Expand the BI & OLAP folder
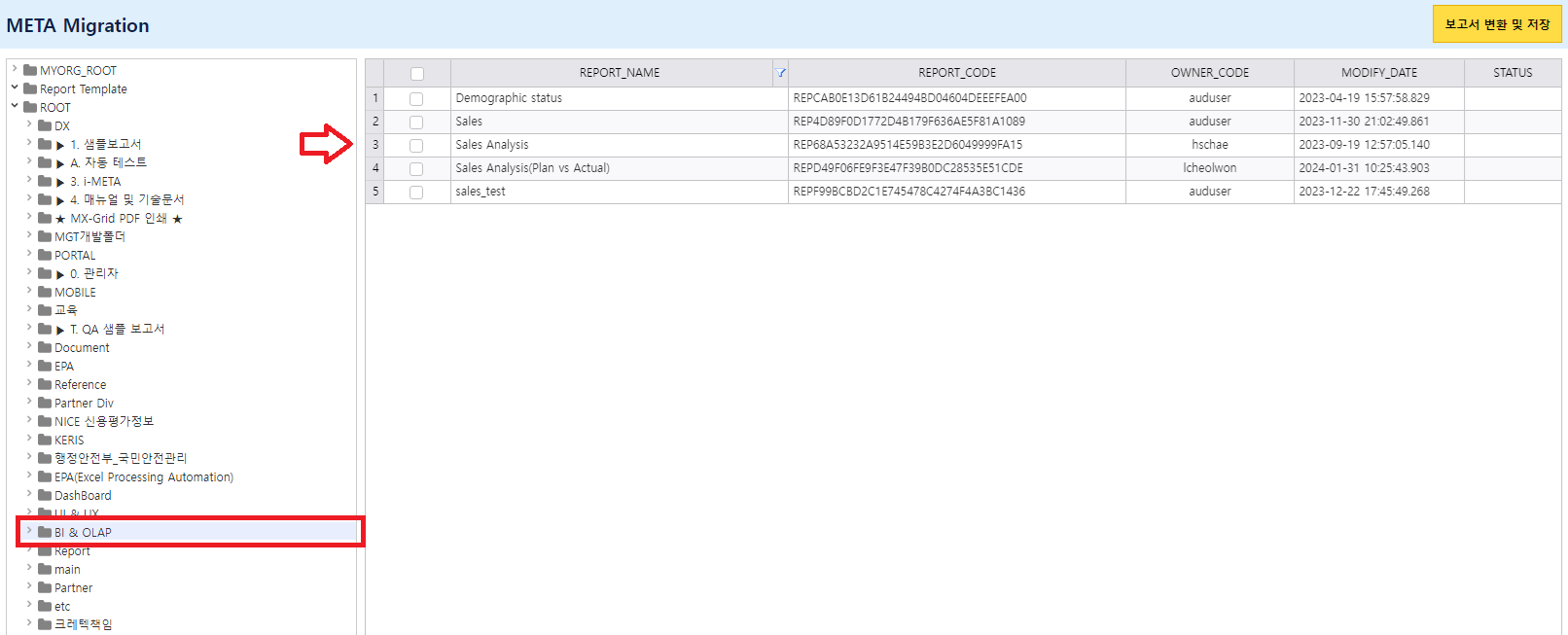The height and width of the screenshot is (635, 1568). click(x=29, y=531)
